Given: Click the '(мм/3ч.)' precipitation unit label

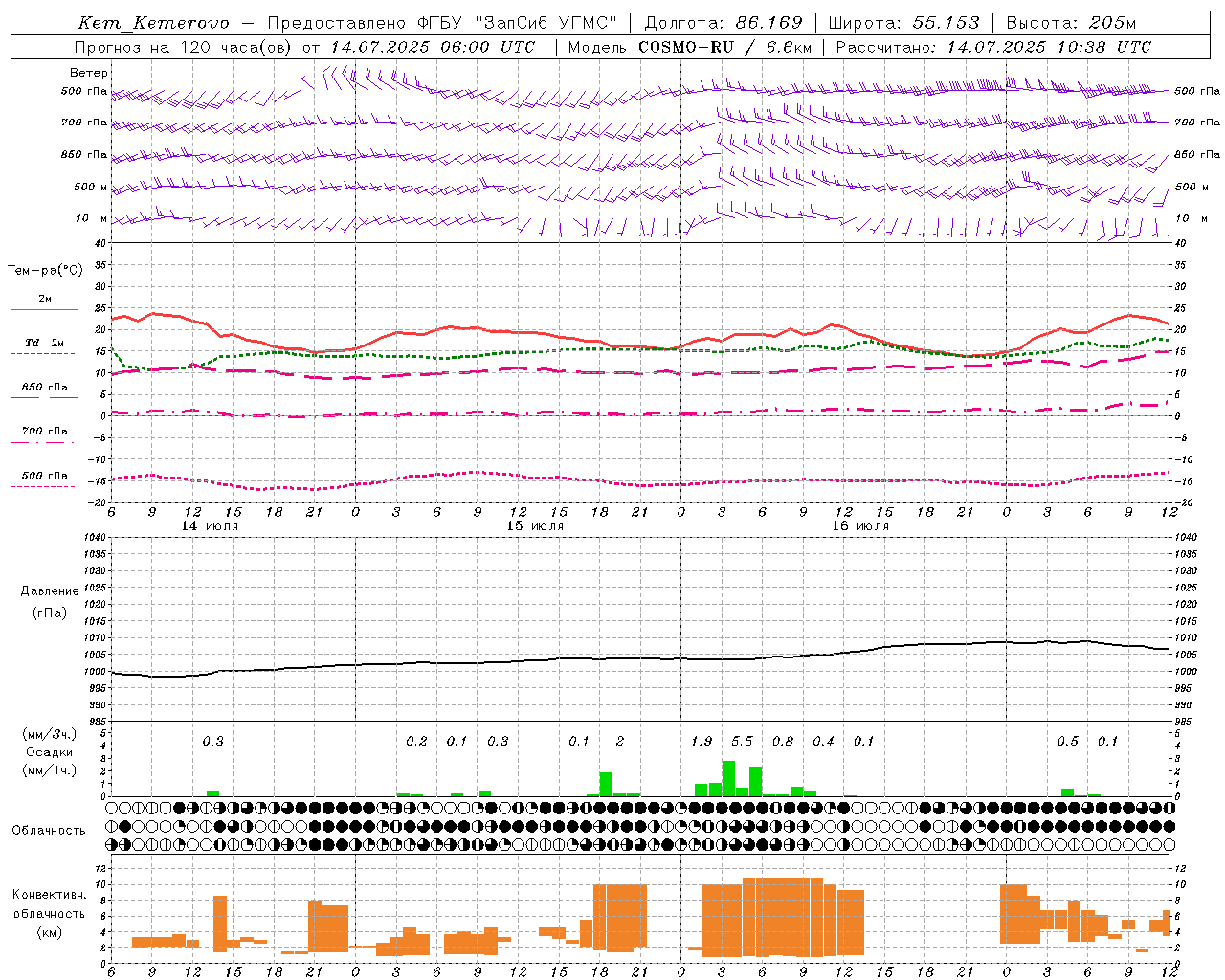Looking at the screenshot, I should 48,734.
